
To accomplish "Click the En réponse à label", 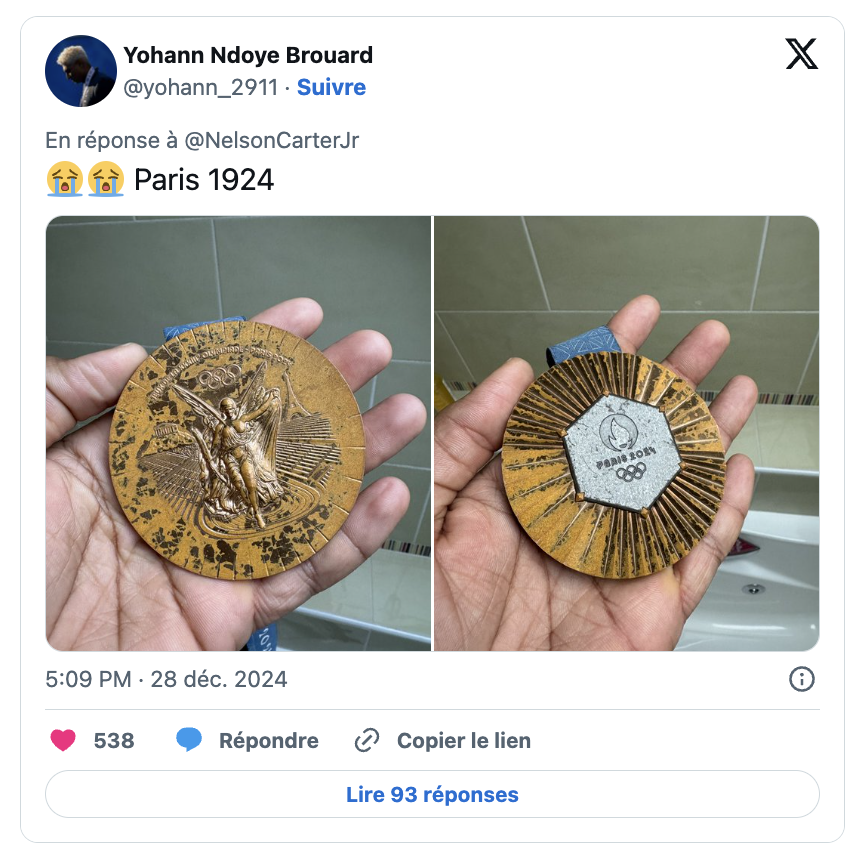I will [112, 141].
